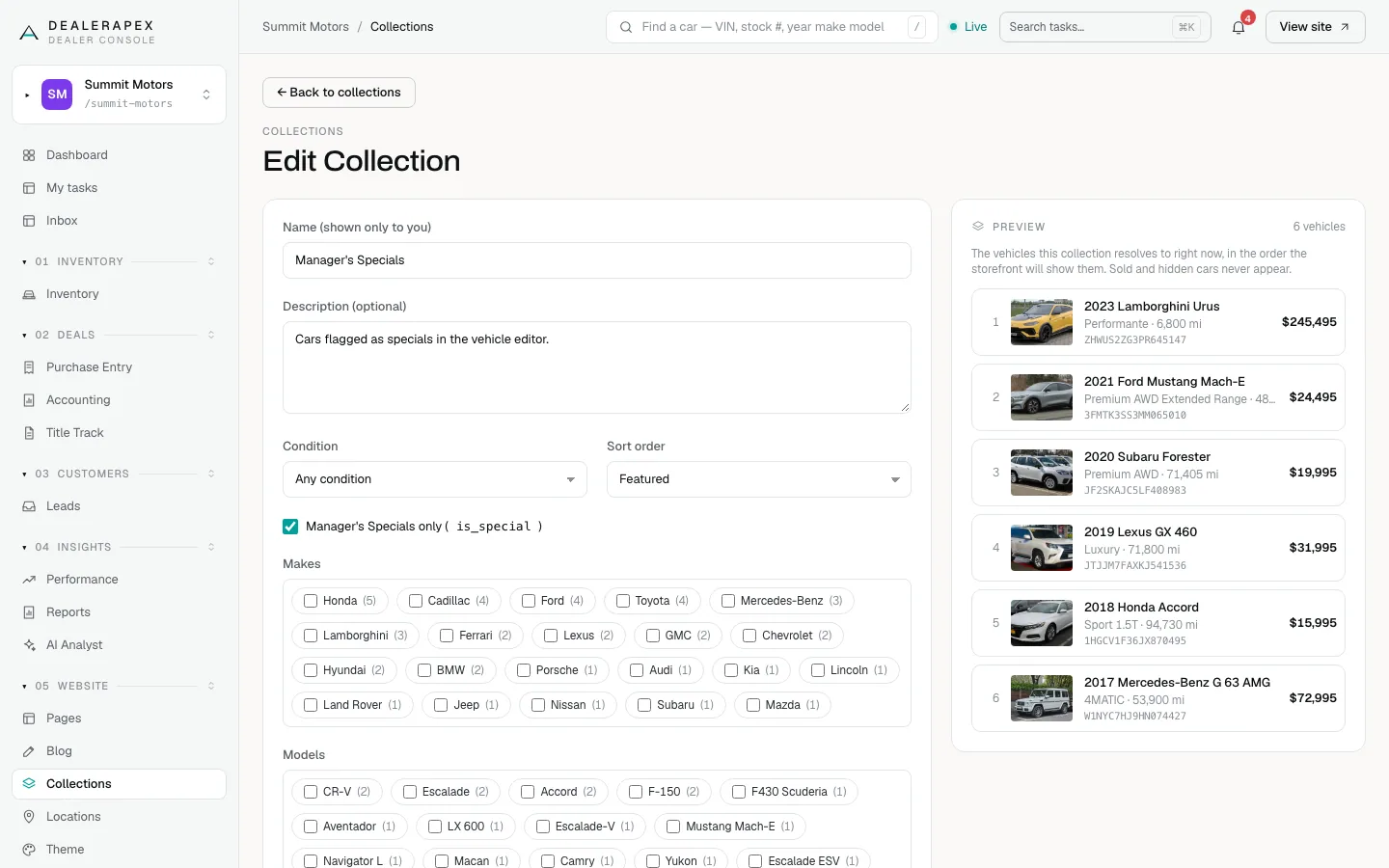Screen dimensions: 1389x868
Task: Click the Inventory sidebar icon
Action: pos(29,294)
